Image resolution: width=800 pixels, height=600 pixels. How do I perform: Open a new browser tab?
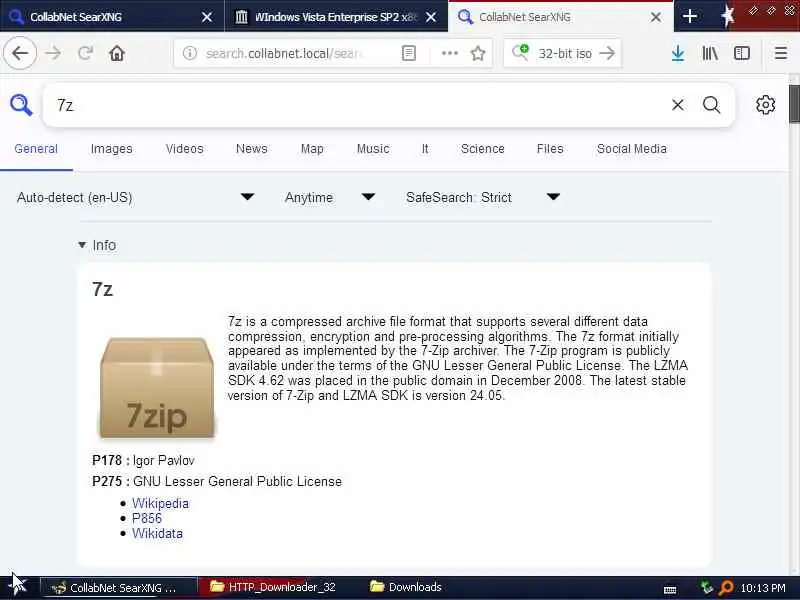pyautogui.click(x=690, y=16)
